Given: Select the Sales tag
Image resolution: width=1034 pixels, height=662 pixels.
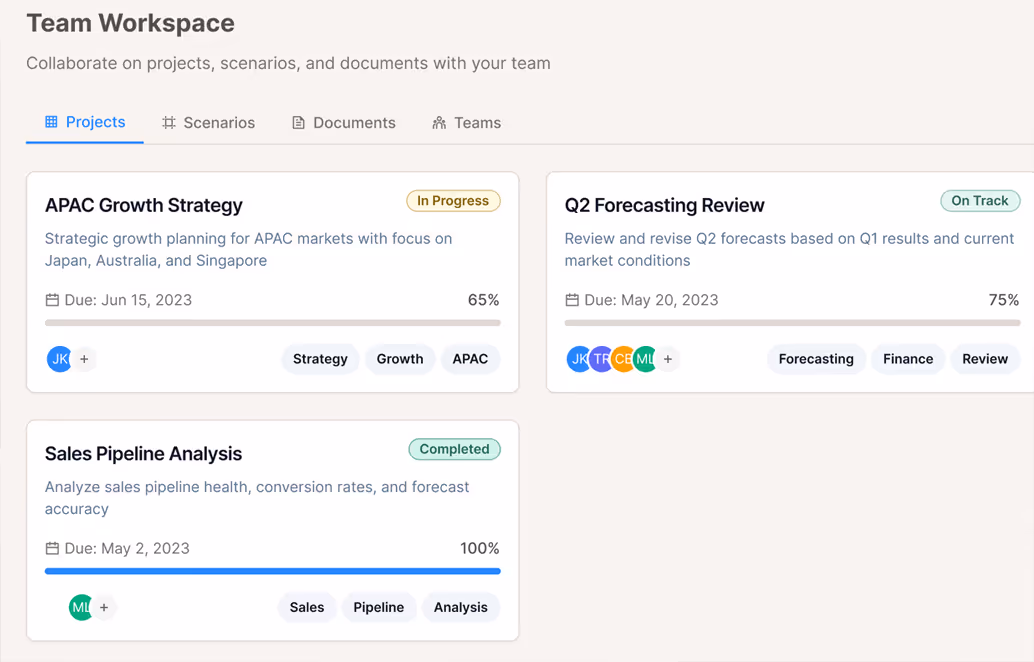Looking at the screenshot, I should 307,607.
